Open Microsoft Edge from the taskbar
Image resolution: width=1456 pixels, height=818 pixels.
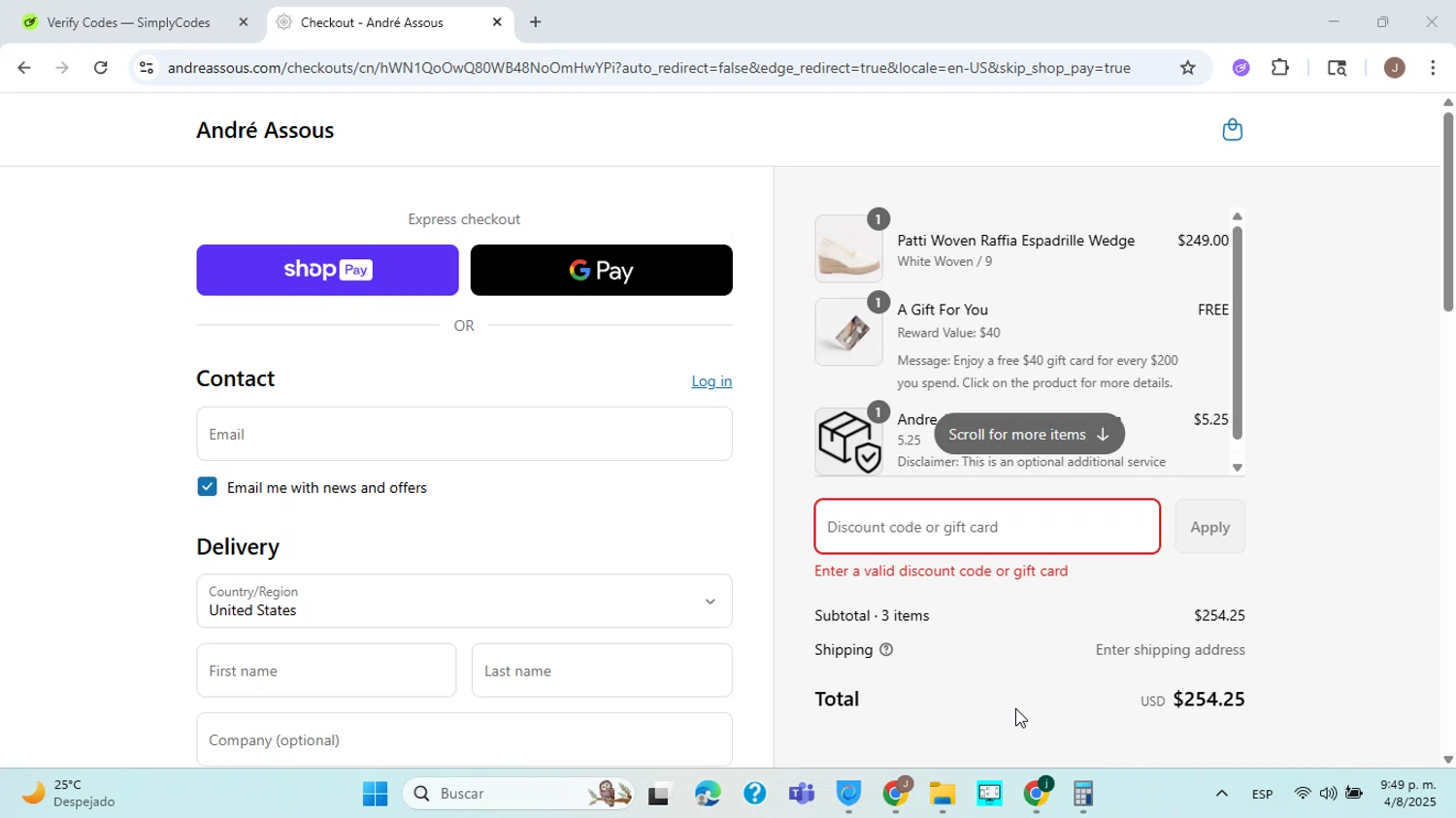pos(708,794)
